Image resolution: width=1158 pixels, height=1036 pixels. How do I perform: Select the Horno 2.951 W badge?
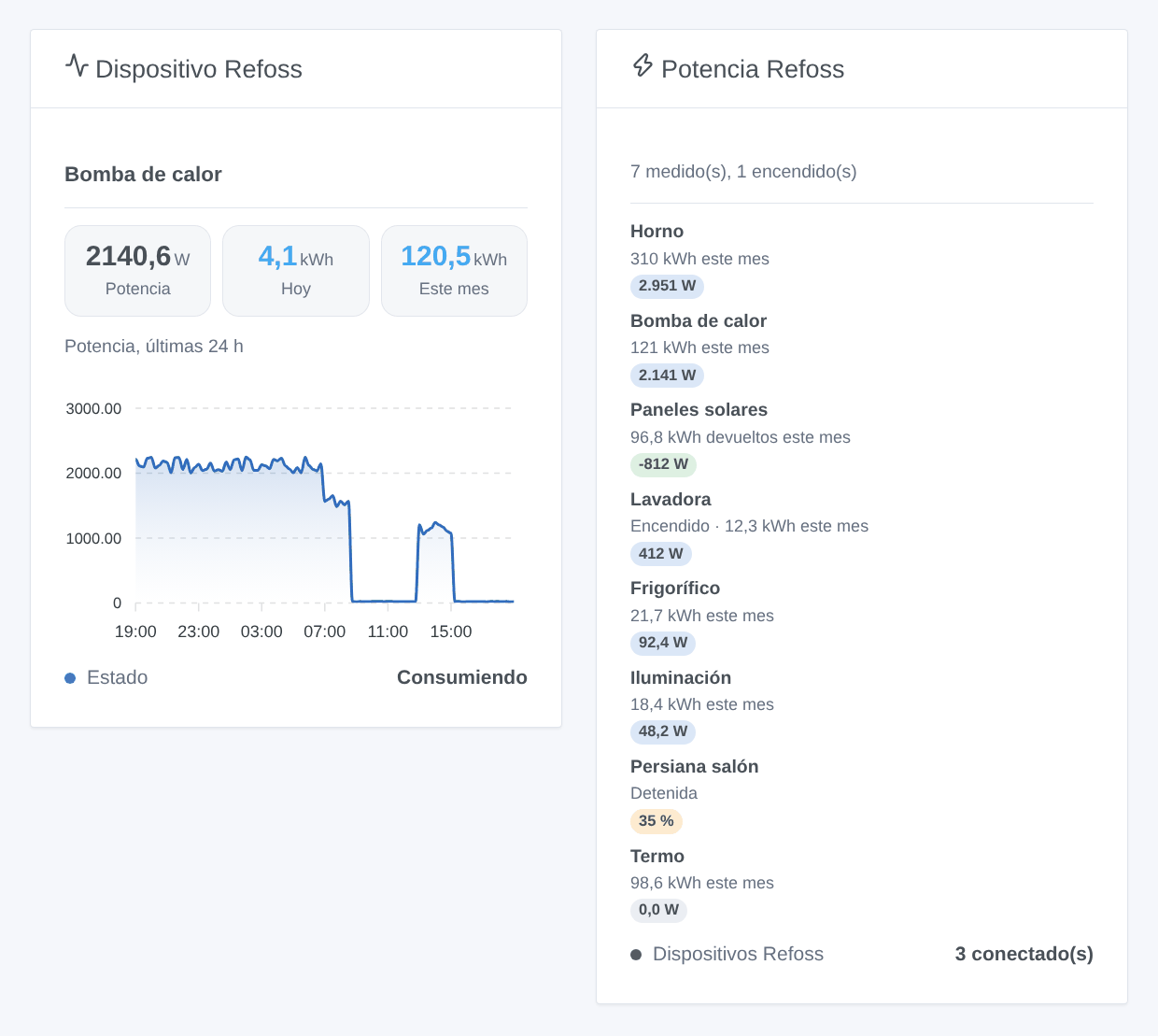click(x=667, y=286)
